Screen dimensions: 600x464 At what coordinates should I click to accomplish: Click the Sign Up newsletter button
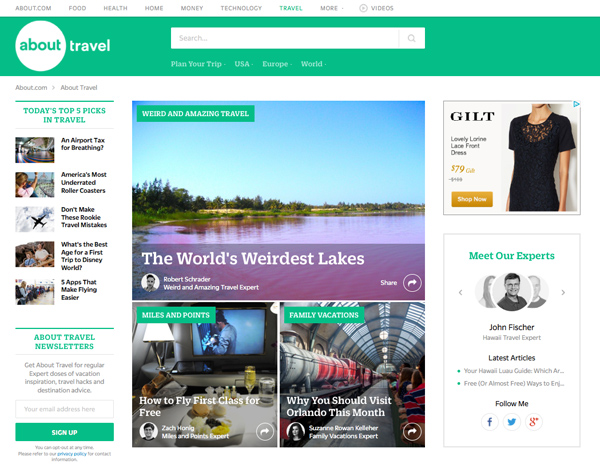64,432
